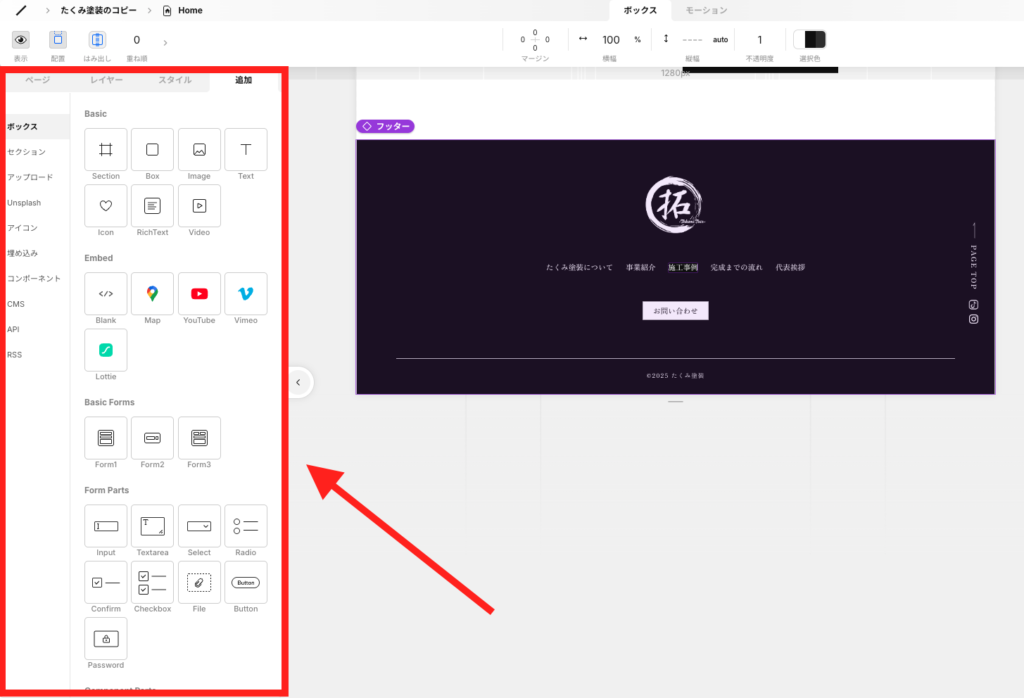Insert a YouTube embed
This screenshot has height=698, width=1024.
click(x=199, y=294)
